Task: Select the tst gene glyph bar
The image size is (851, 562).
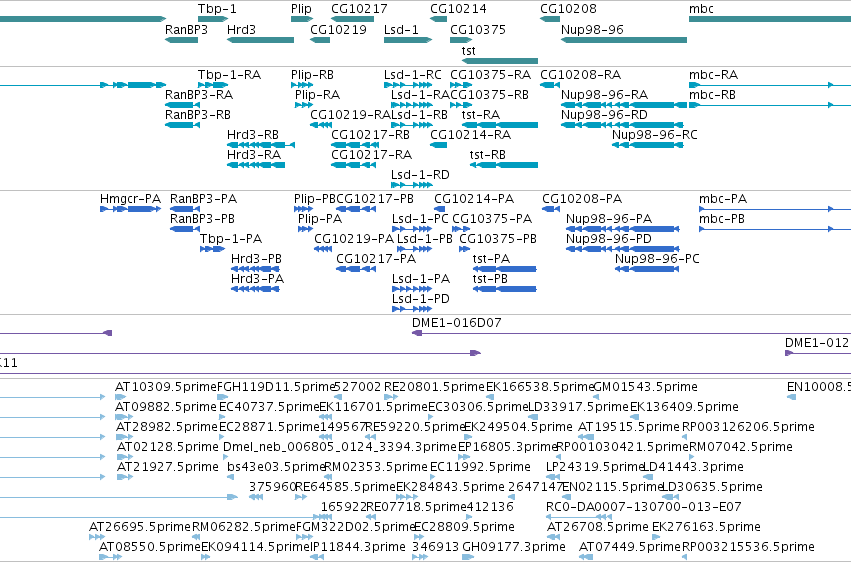Action: tap(499, 61)
